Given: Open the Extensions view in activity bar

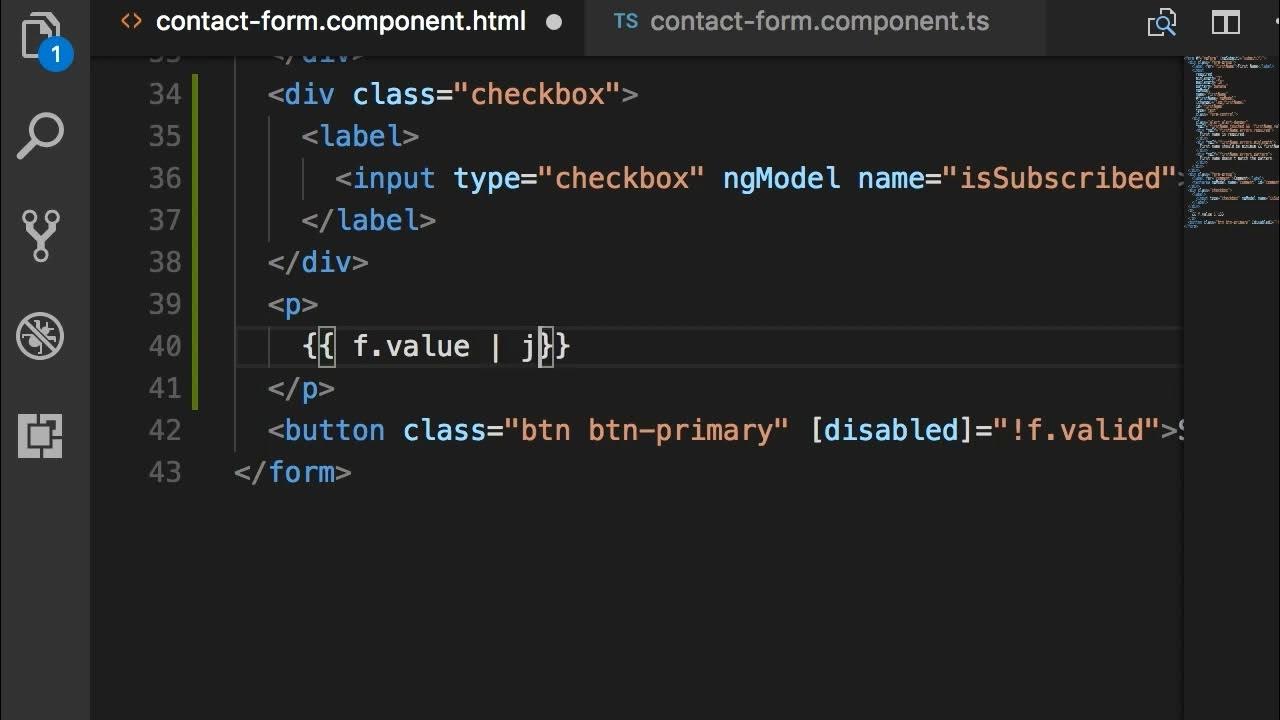Looking at the screenshot, I should click(x=40, y=436).
